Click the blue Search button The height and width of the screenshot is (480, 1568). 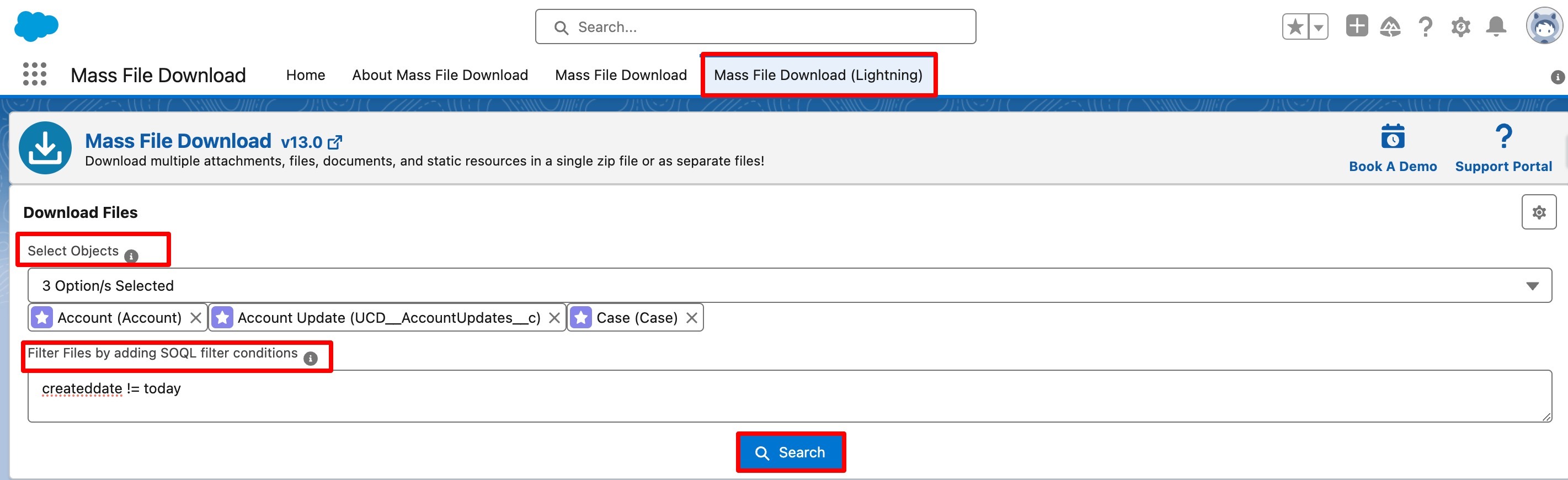(790, 452)
